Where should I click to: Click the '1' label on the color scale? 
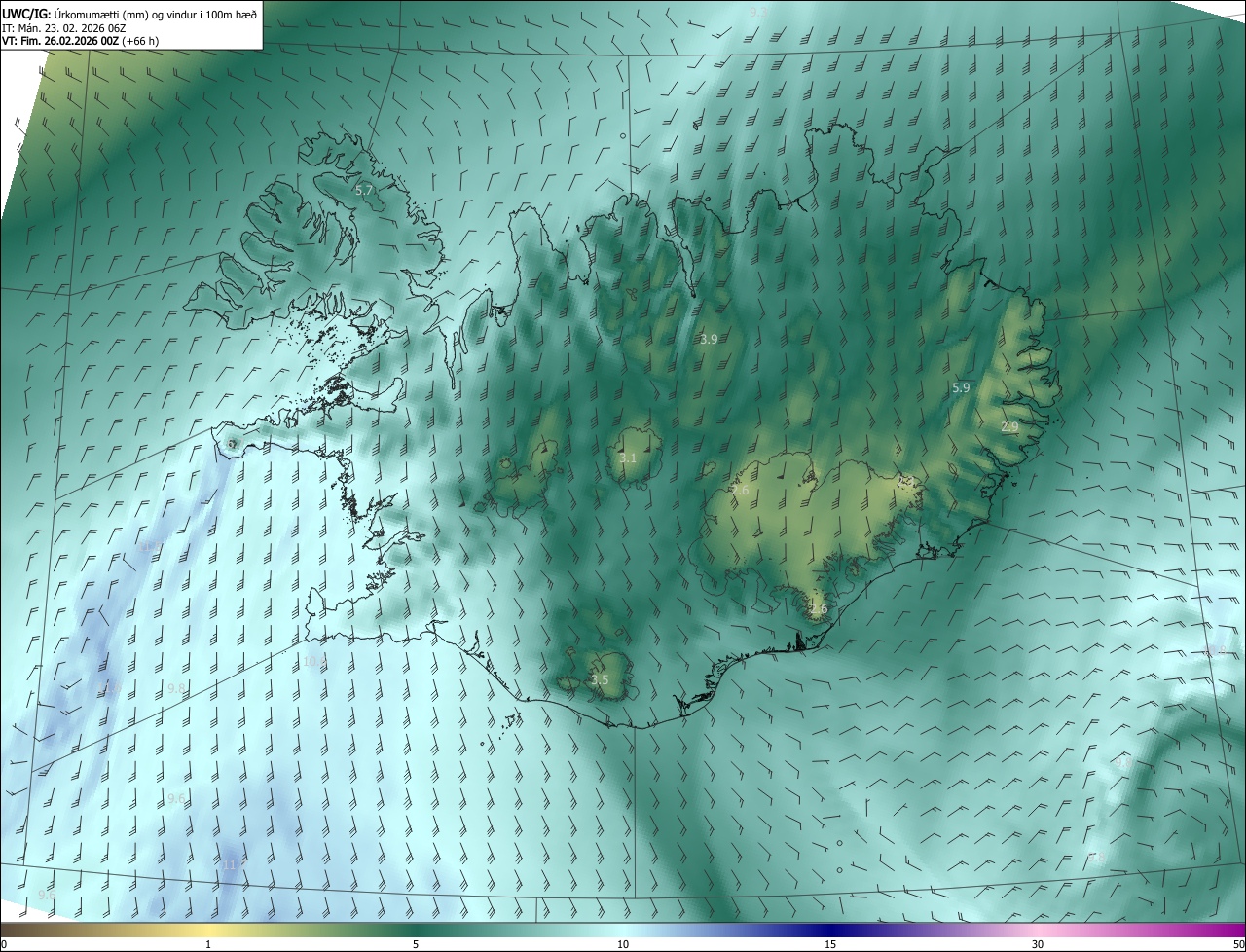point(208,944)
